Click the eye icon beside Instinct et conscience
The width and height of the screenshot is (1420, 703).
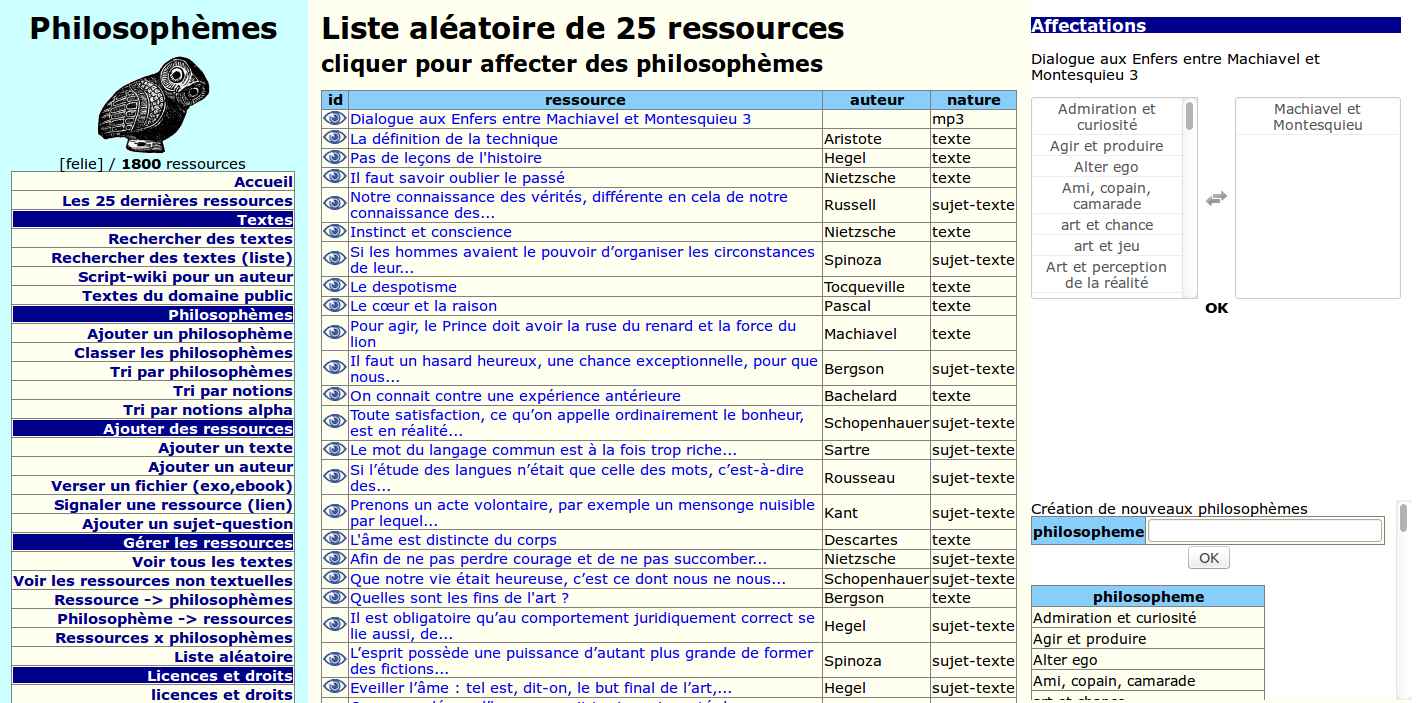coord(334,231)
